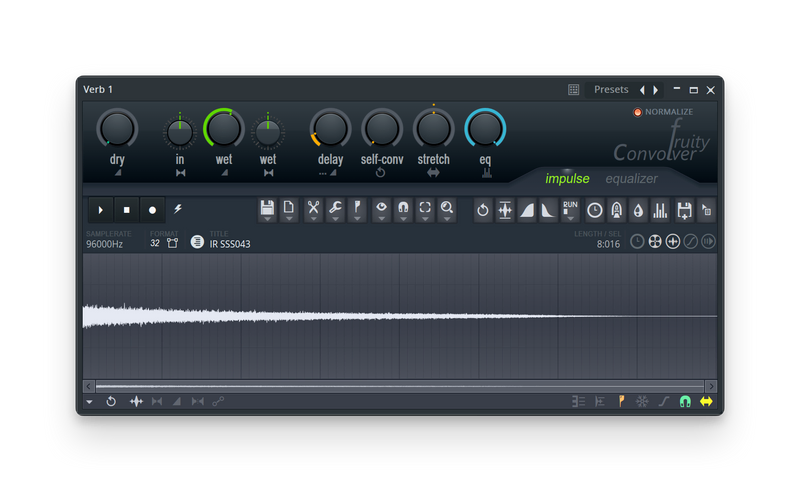Click the second list-lines icon in bottom bar
The width and height of the screenshot is (800, 491).
tap(600, 402)
